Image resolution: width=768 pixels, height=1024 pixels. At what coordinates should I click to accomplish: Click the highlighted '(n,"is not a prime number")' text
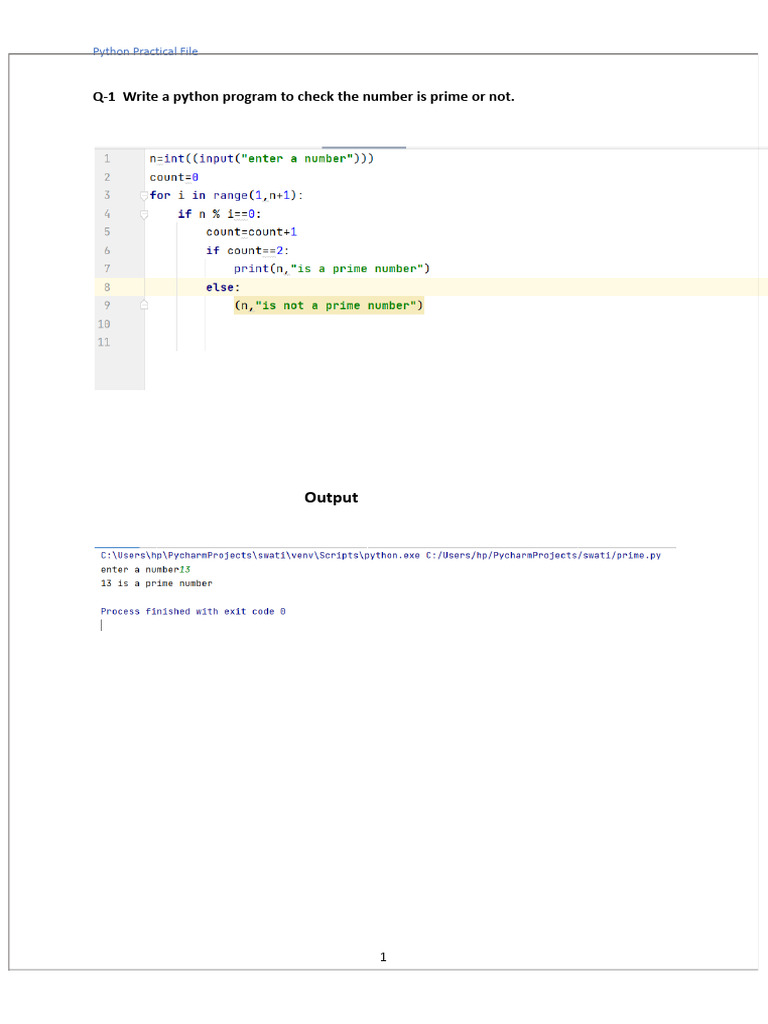pyautogui.click(x=328, y=306)
